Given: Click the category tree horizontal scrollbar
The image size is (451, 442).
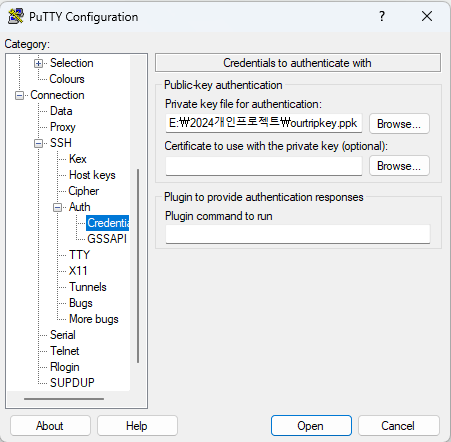Looking at the screenshot, I should tap(64, 399).
